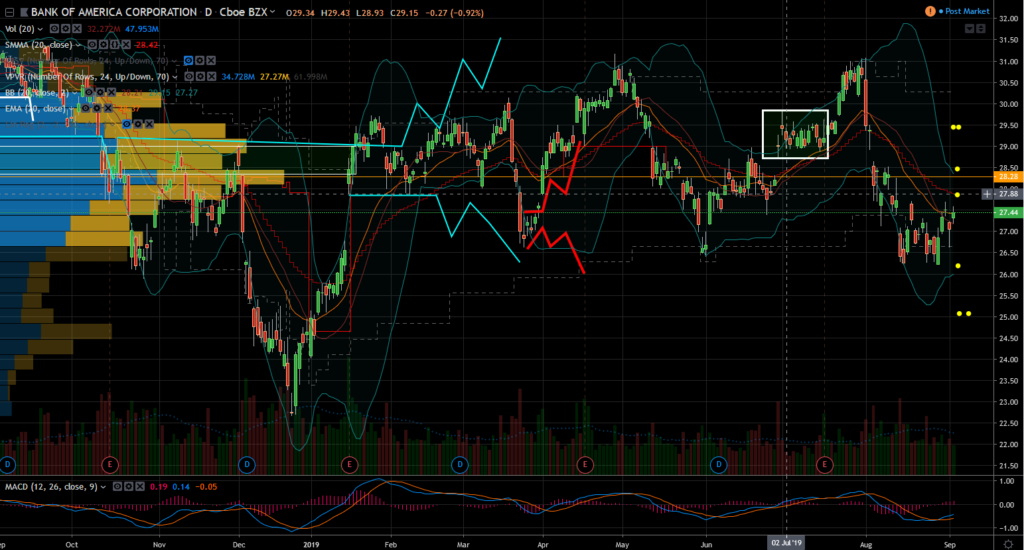The width and height of the screenshot is (1024, 550).
Task: Remove the Vol (20) indicator with its X
Action: [x=76, y=29]
